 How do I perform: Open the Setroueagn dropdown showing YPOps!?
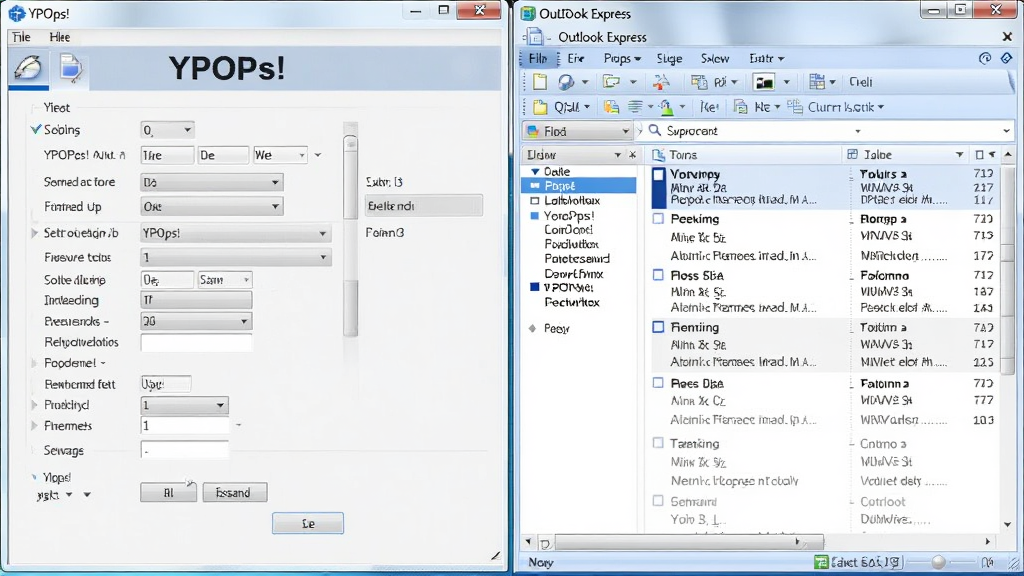click(x=236, y=233)
